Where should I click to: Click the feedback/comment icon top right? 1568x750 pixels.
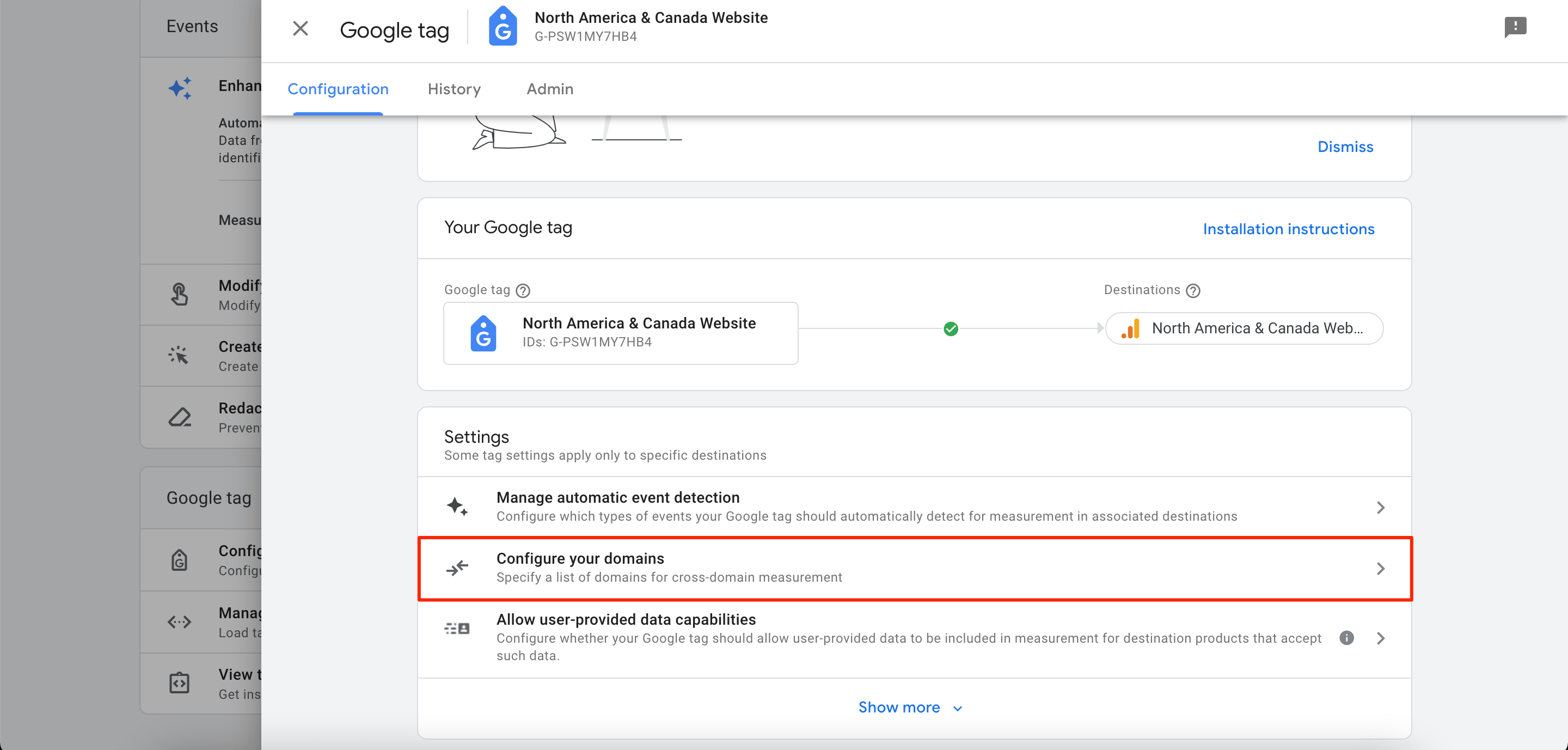[1516, 27]
